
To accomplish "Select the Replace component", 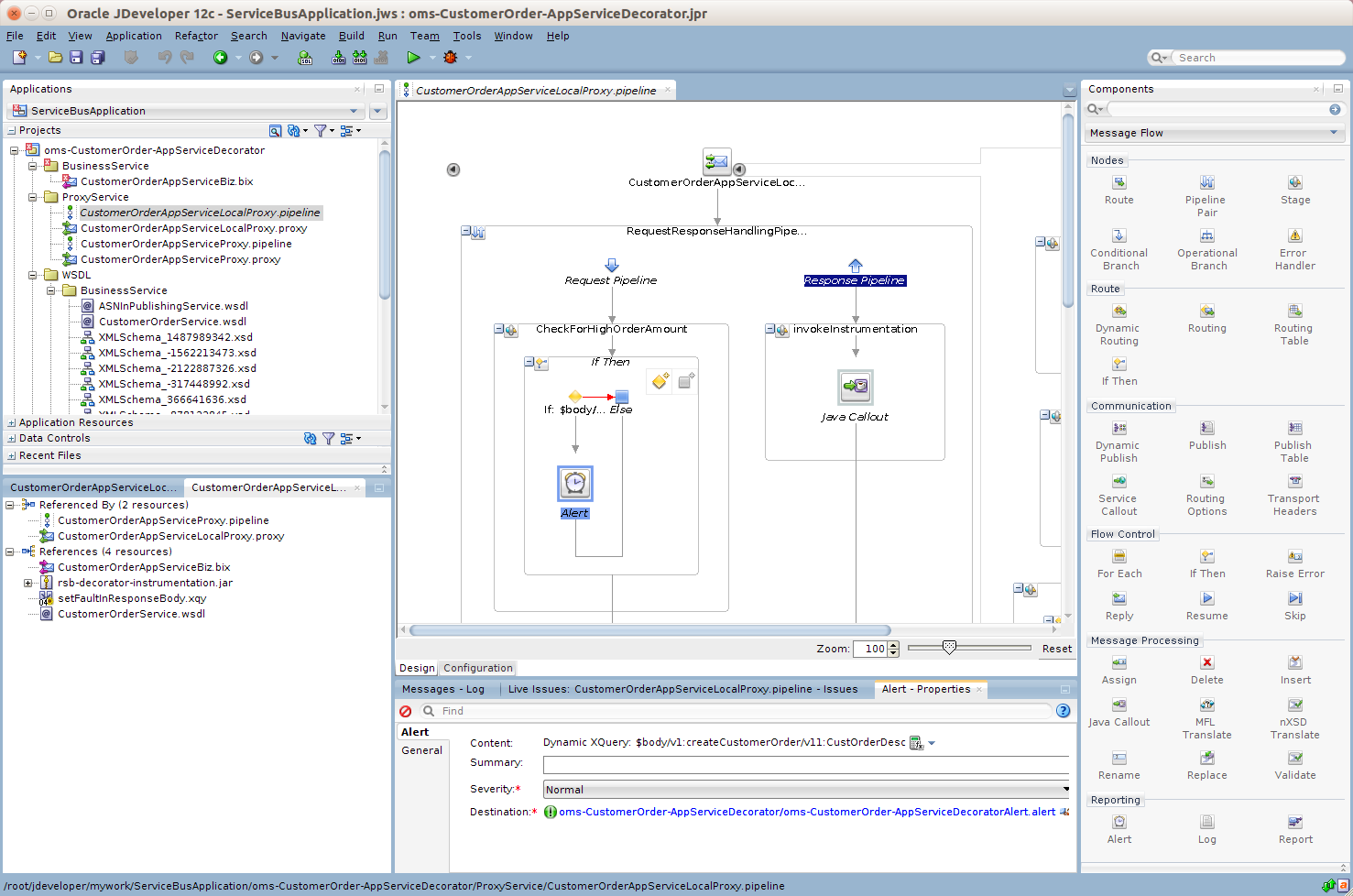I will (x=1206, y=765).
